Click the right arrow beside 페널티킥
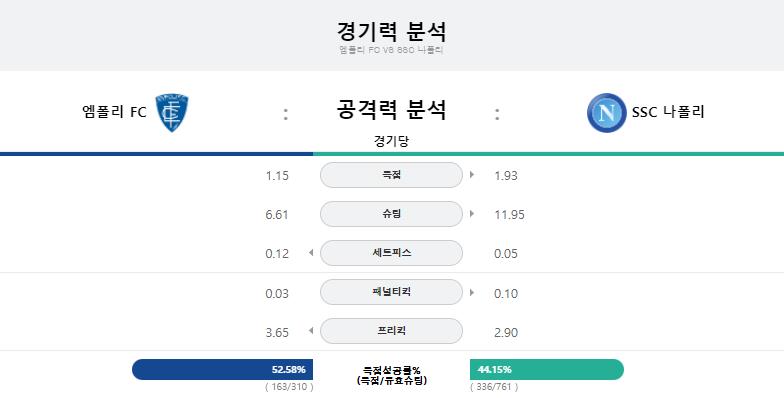Screen dimensions: 784x398 point(472,292)
